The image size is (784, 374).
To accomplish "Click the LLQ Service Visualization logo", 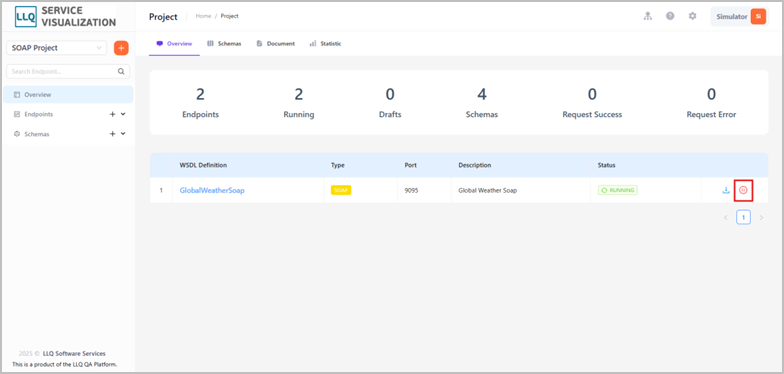I will [66, 16].
